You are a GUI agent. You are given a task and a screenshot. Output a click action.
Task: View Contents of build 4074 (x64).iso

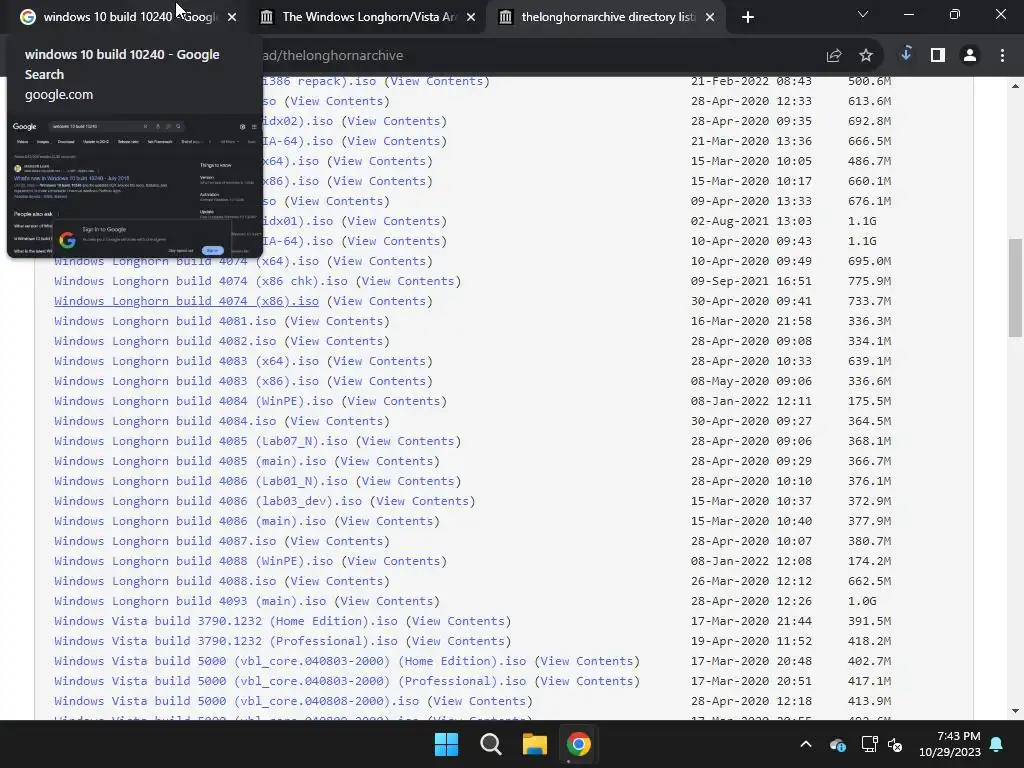379,261
